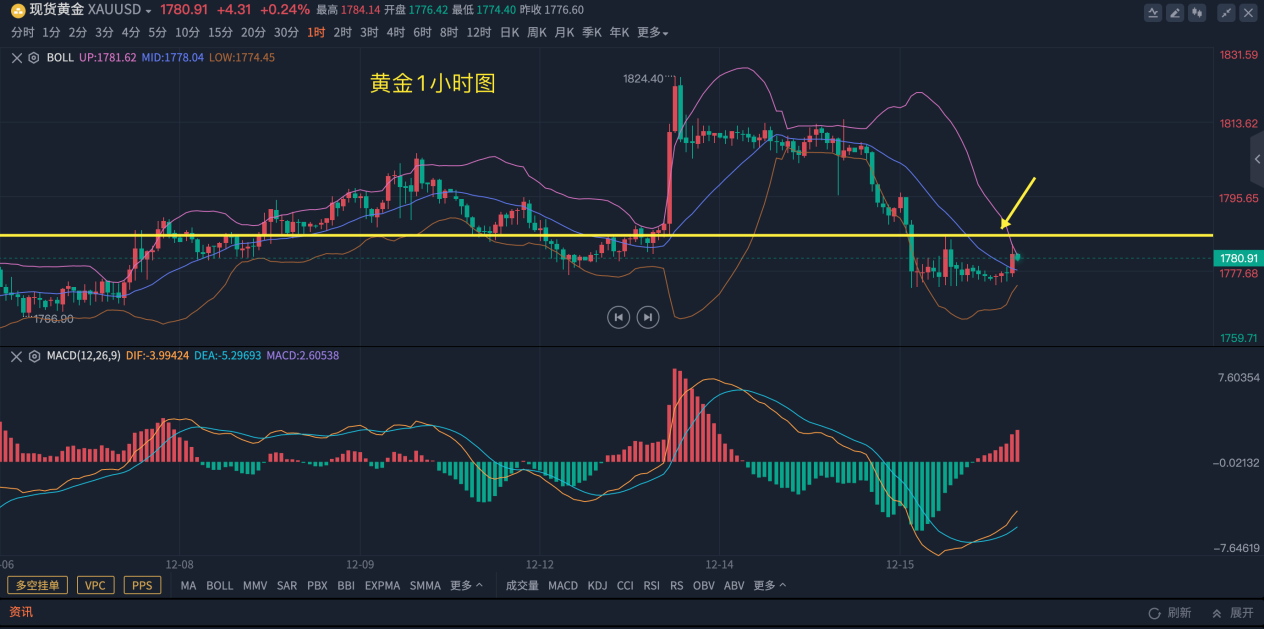Expand the 资讯 news panel via 展开
The width and height of the screenshot is (1264, 629).
1233,613
